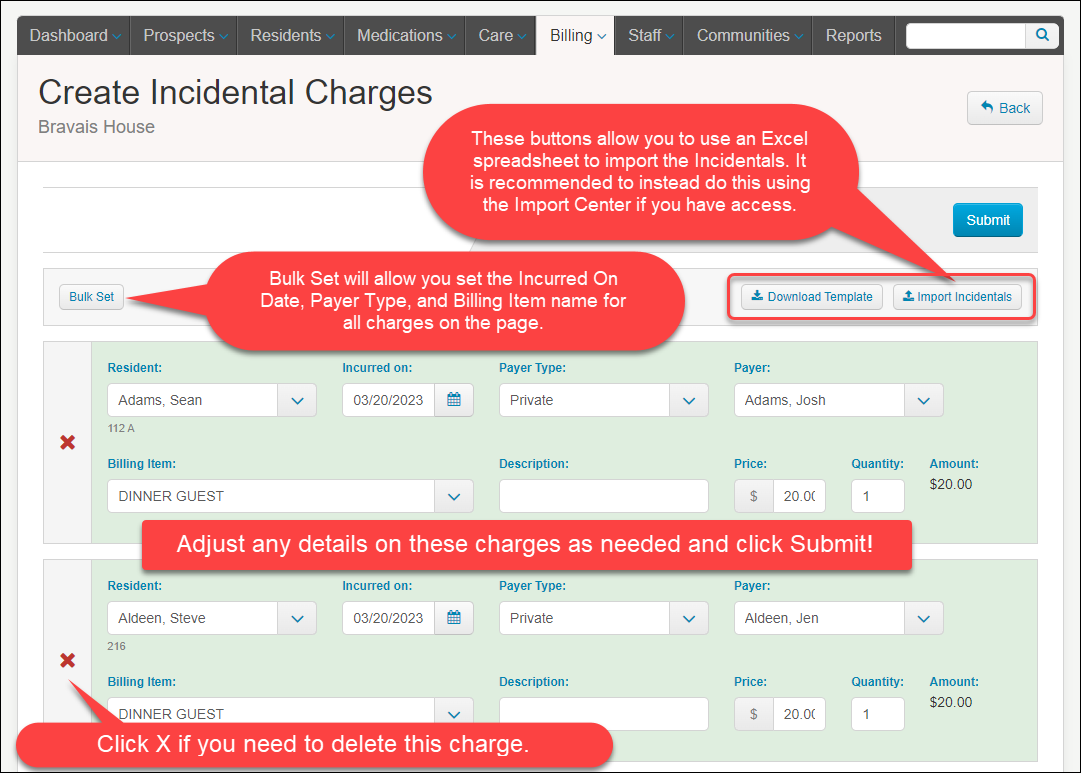Select the Reports tab
This screenshot has width=1081, height=773.
pos(853,35)
